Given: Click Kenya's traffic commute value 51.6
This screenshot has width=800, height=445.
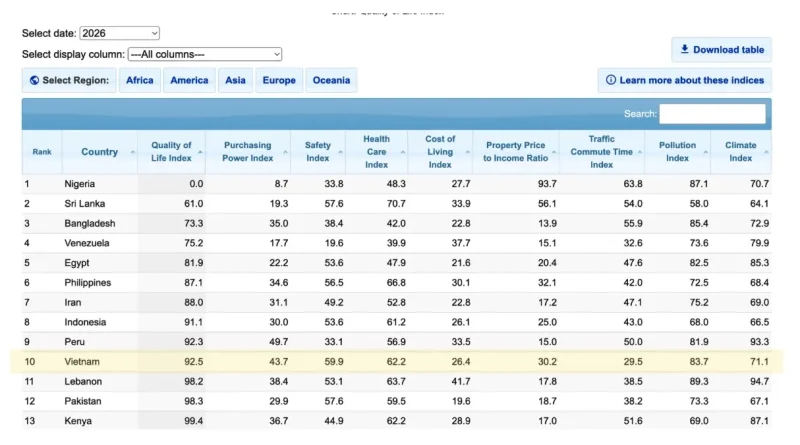Looking at the screenshot, I should point(633,421).
